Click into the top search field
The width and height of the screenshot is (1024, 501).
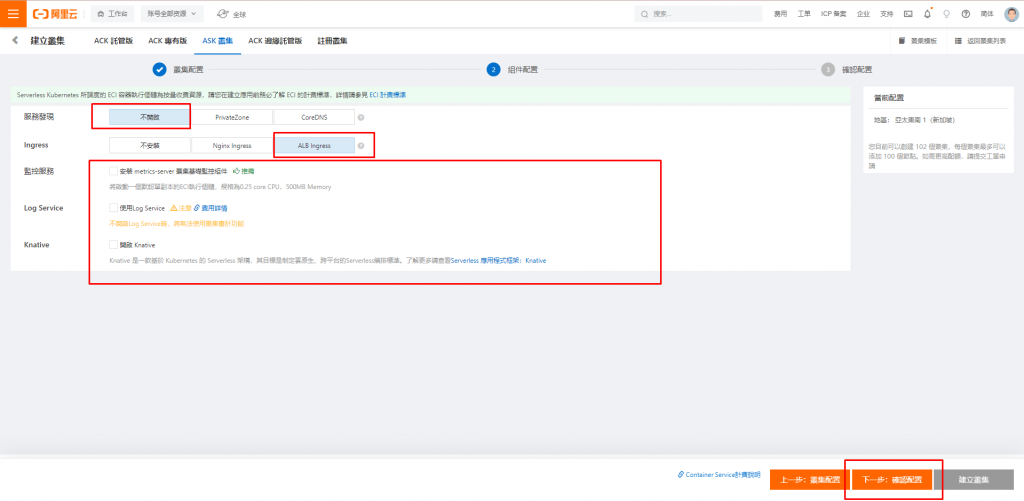(x=698, y=14)
